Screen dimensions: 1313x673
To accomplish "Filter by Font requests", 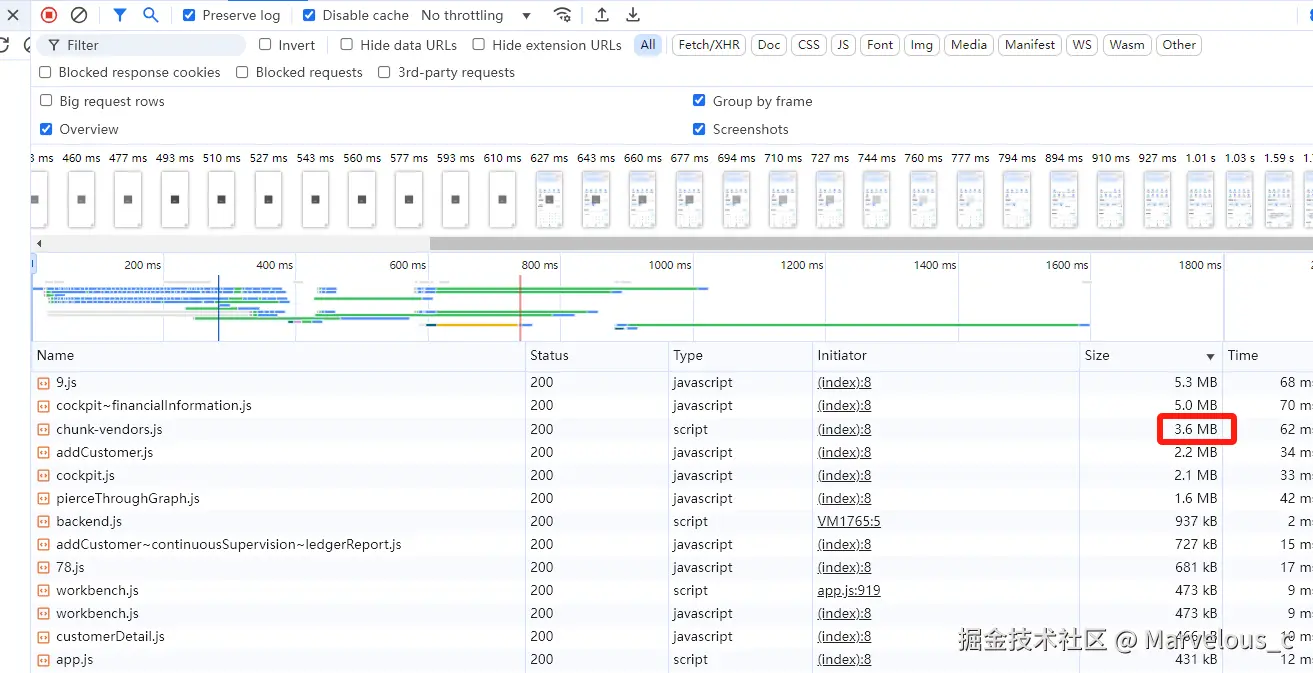I will (880, 45).
